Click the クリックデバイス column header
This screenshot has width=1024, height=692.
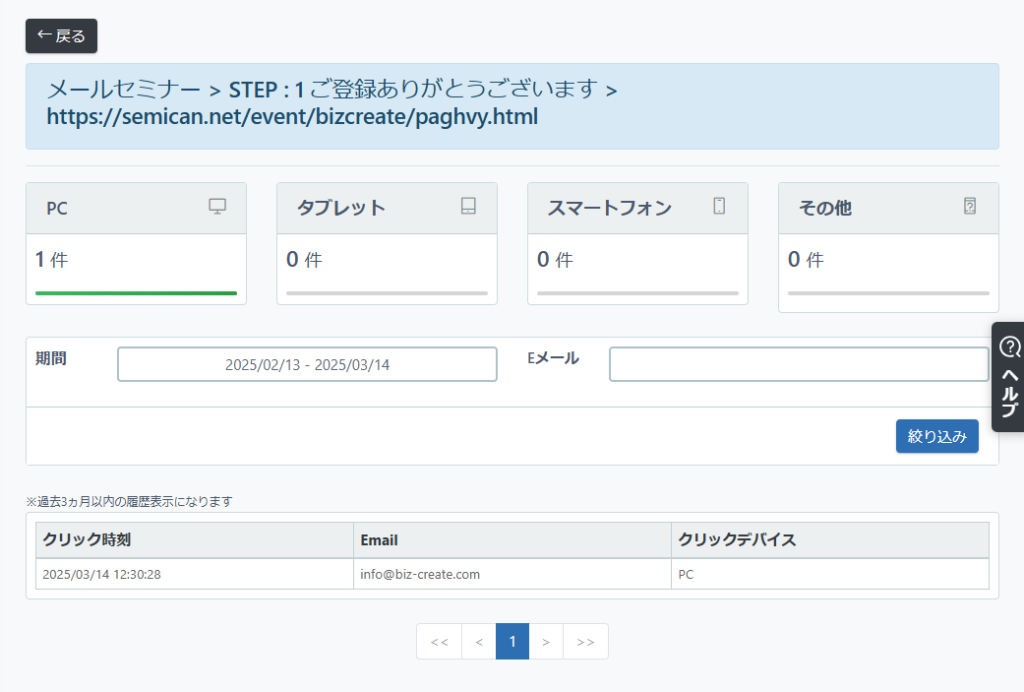pos(830,540)
